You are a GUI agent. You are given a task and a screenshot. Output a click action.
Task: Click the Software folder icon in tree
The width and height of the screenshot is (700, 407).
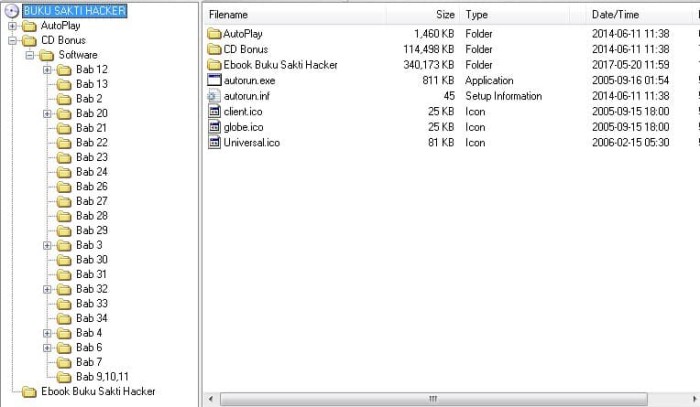pyautogui.click(x=46, y=55)
